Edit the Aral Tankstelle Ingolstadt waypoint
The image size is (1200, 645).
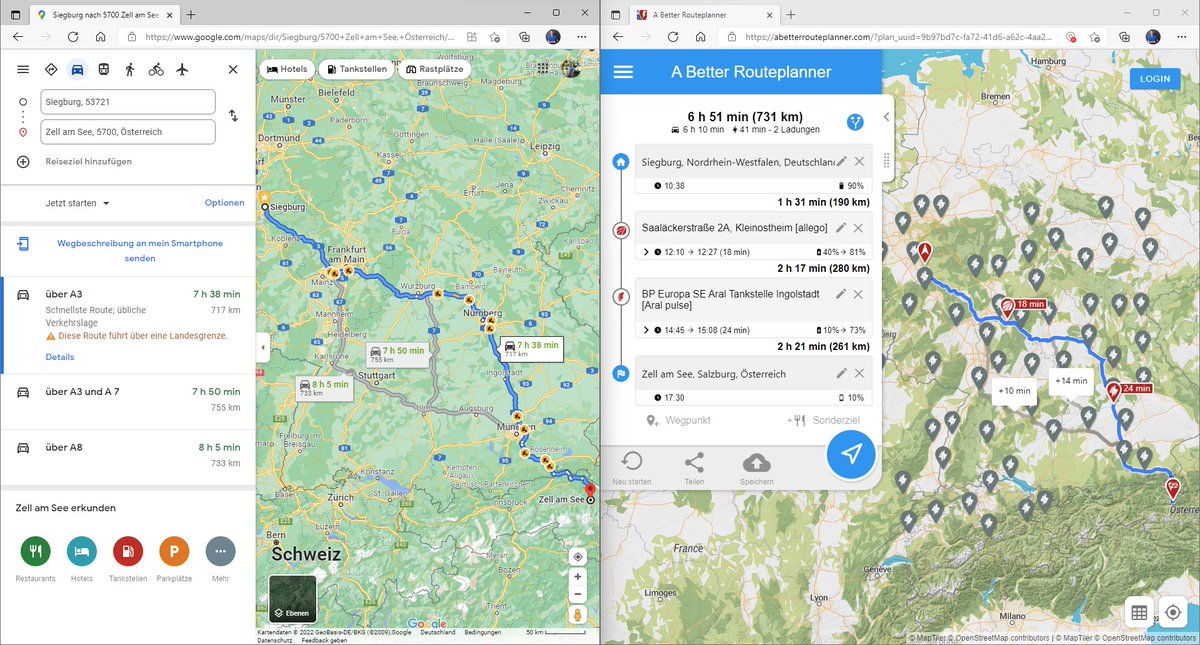click(841, 294)
